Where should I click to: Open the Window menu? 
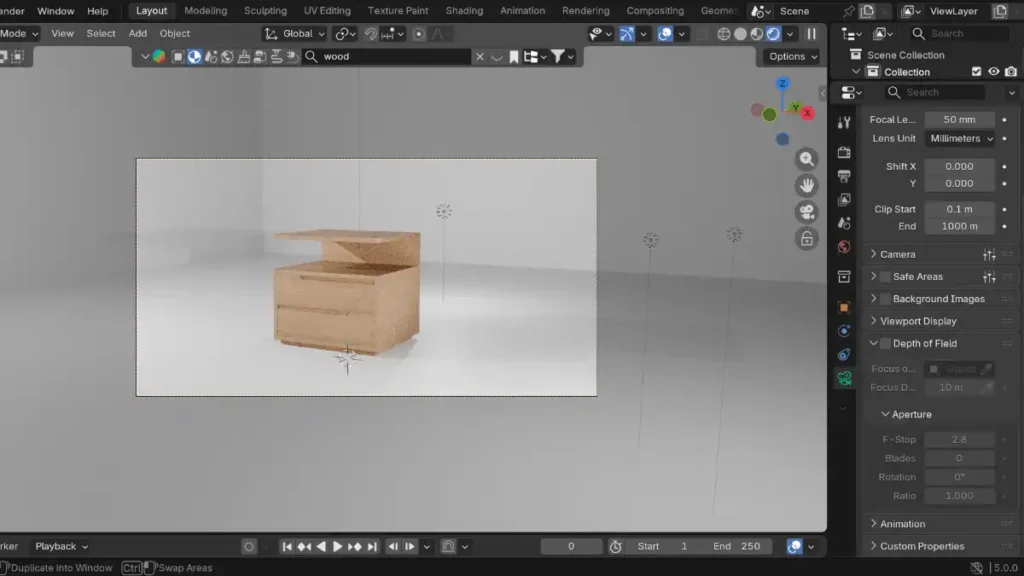[56, 11]
